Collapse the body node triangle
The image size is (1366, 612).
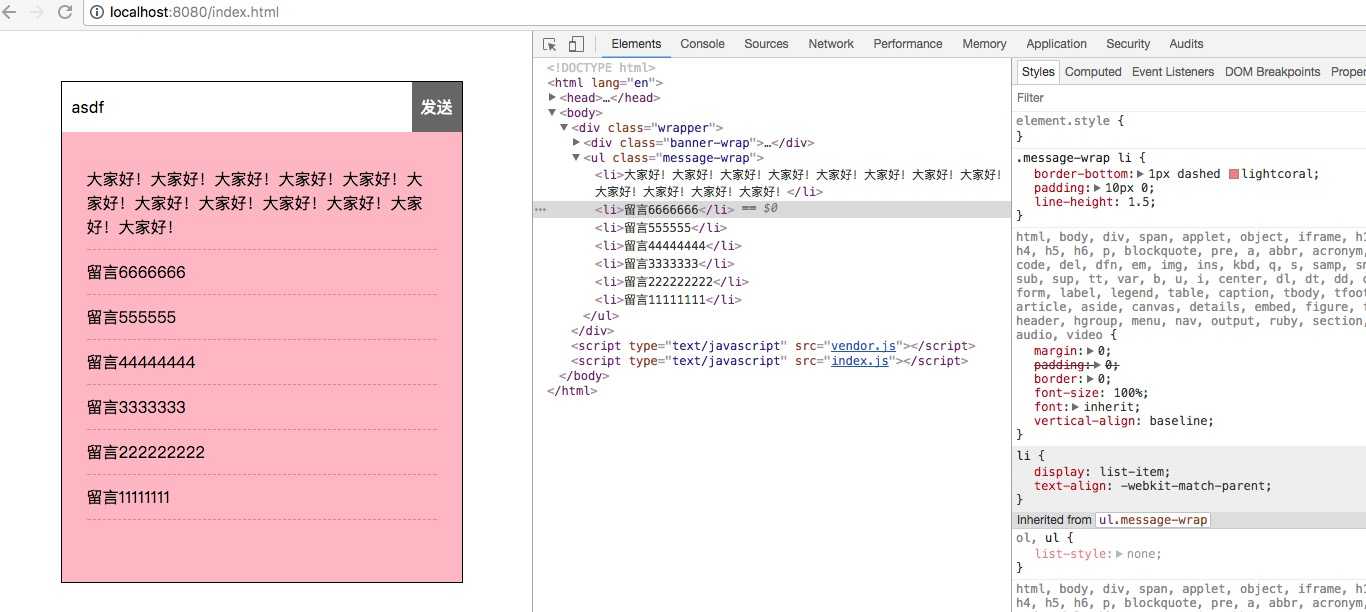553,113
